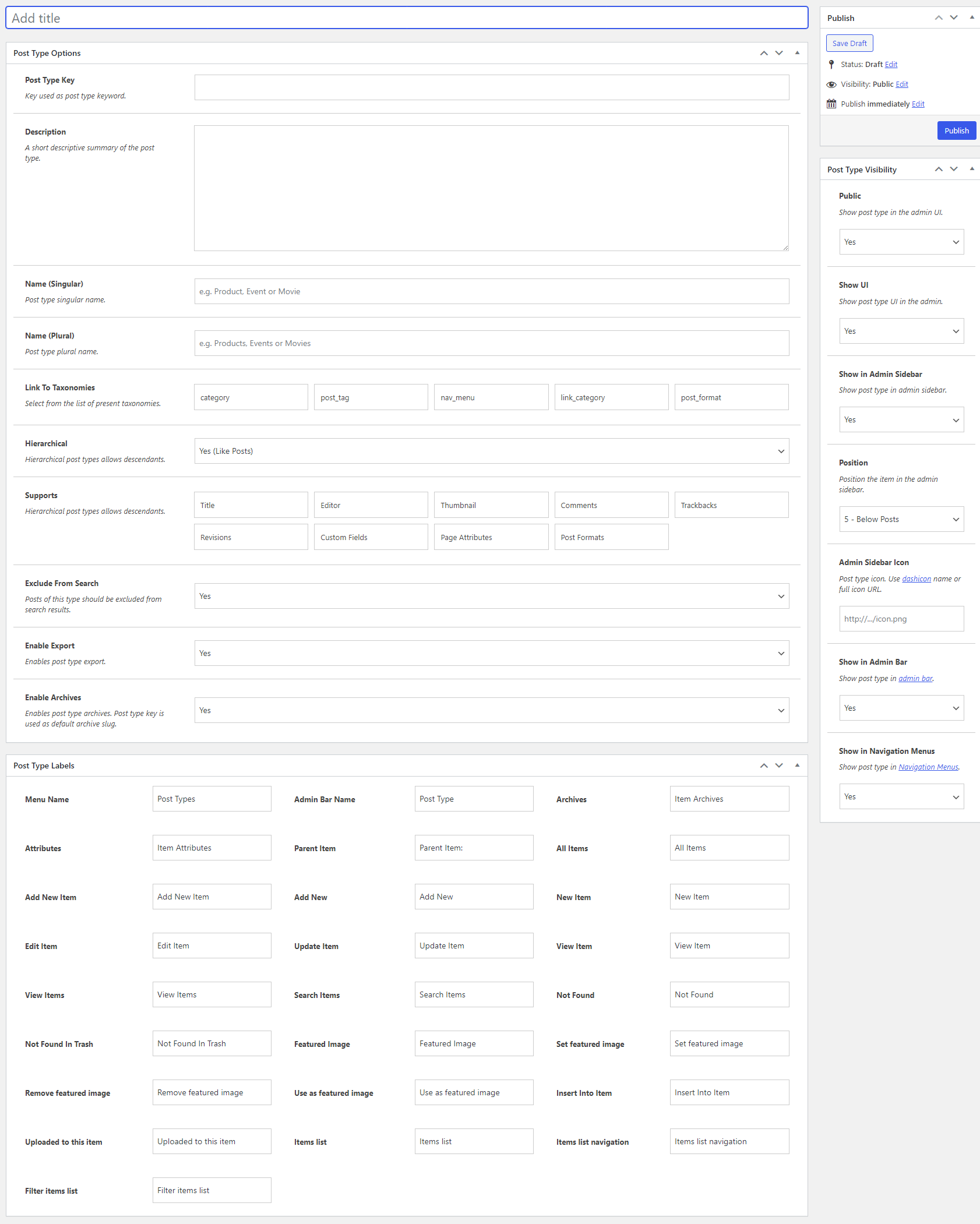
Task: Open the Show UI dropdown
Action: 901,331
